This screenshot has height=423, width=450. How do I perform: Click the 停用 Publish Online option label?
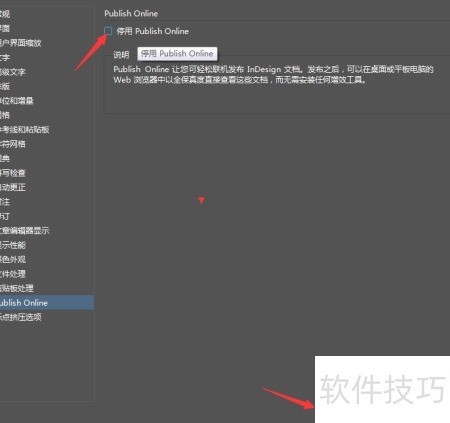[x=153, y=31]
